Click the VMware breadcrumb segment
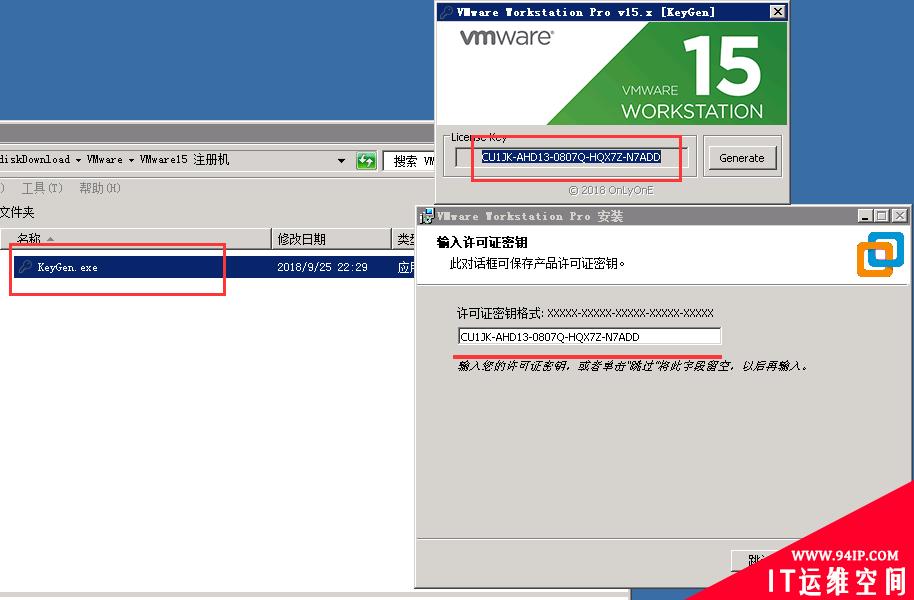The height and width of the screenshot is (600, 914). (x=105, y=160)
